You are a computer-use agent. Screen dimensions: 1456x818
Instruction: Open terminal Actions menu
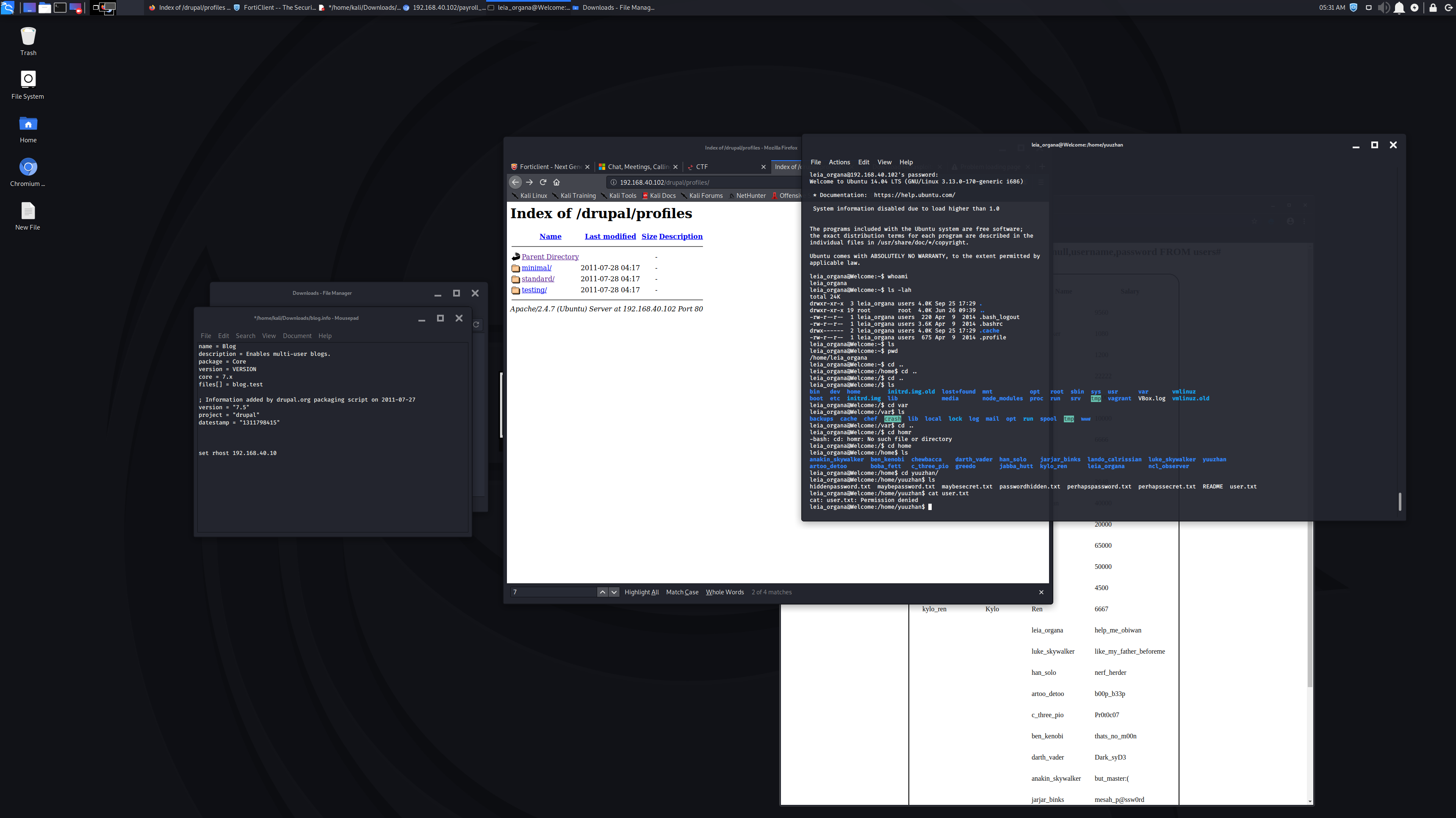click(839, 162)
